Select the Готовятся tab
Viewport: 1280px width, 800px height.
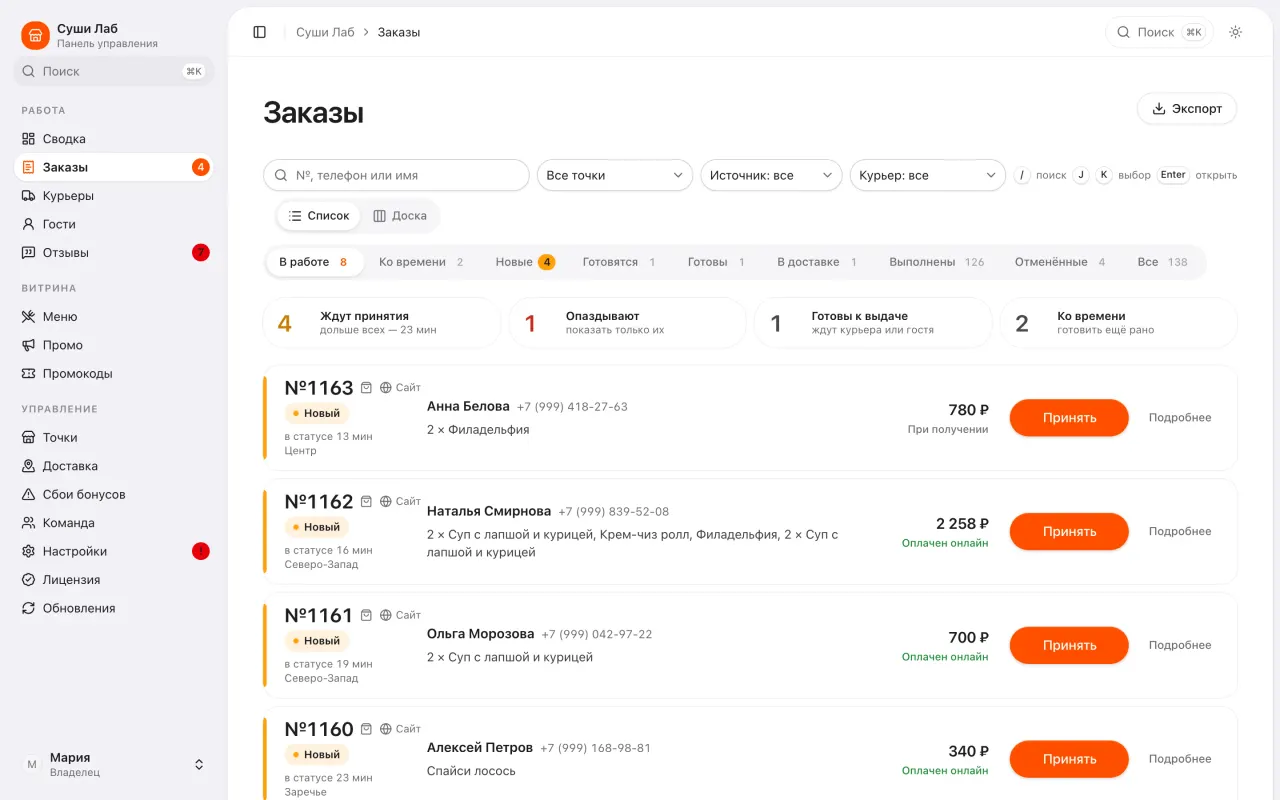pyautogui.click(x=619, y=262)
